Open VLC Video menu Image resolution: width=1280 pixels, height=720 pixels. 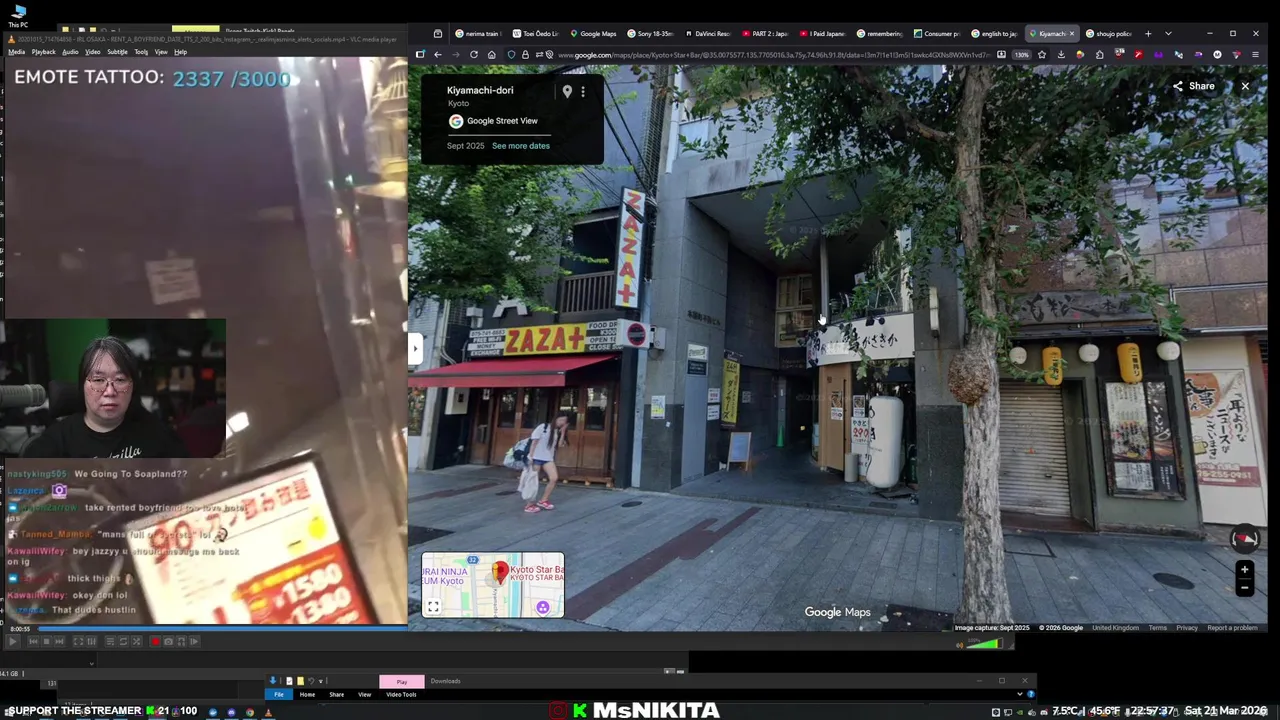coord(93,52)
